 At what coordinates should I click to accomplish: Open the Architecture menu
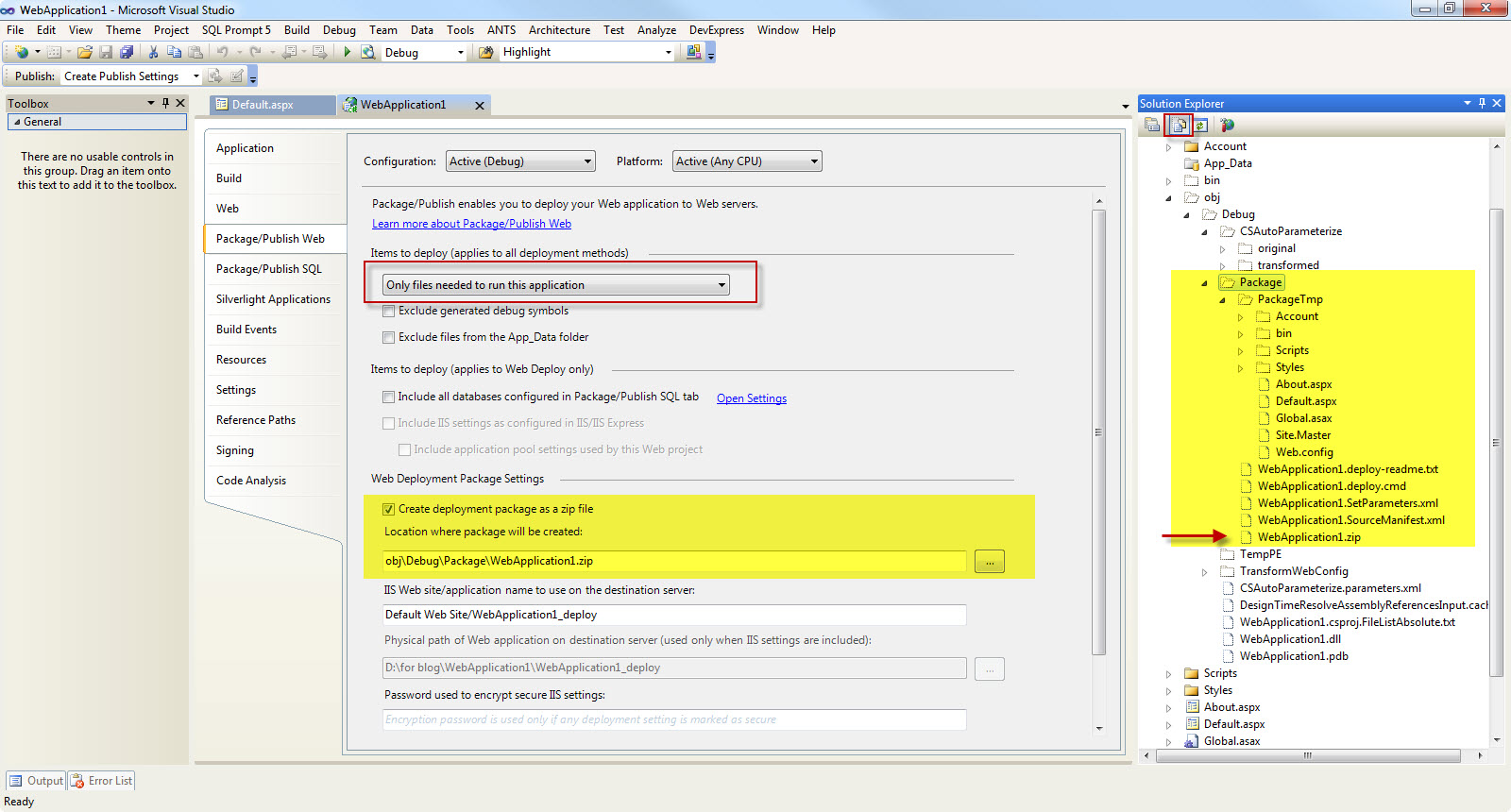(559, 30)
